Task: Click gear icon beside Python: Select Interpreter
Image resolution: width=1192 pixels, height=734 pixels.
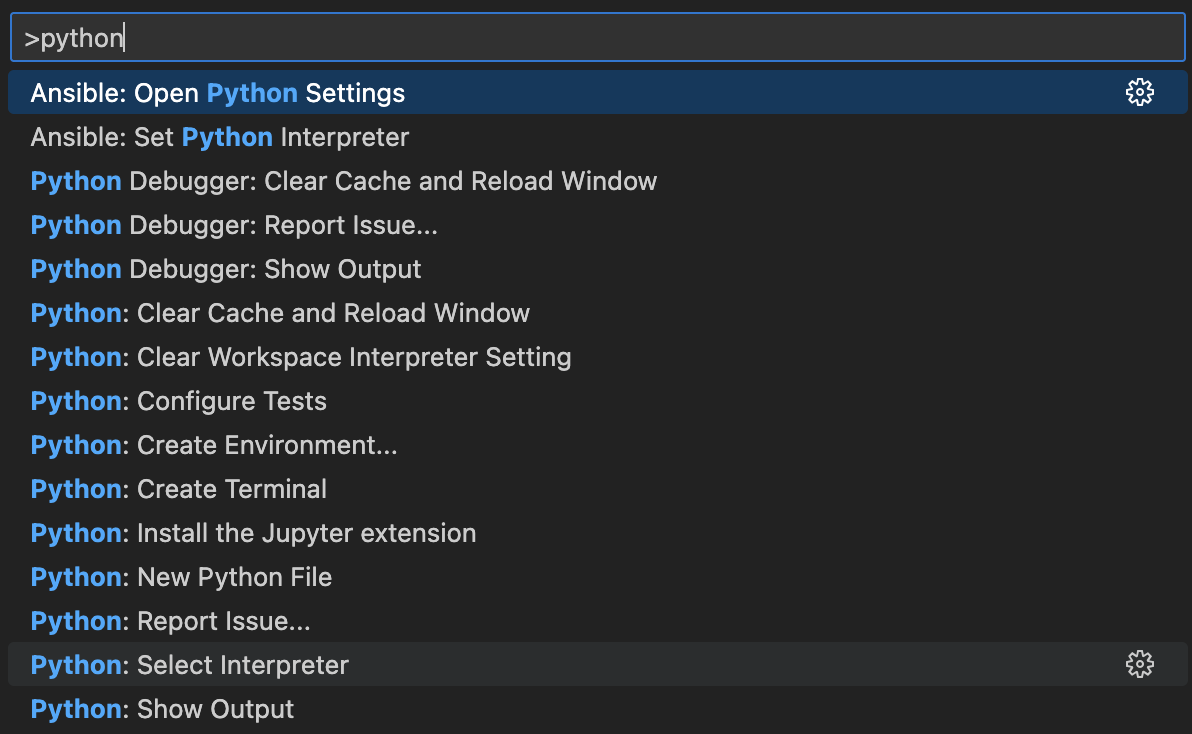Action: click(1139, 664)
